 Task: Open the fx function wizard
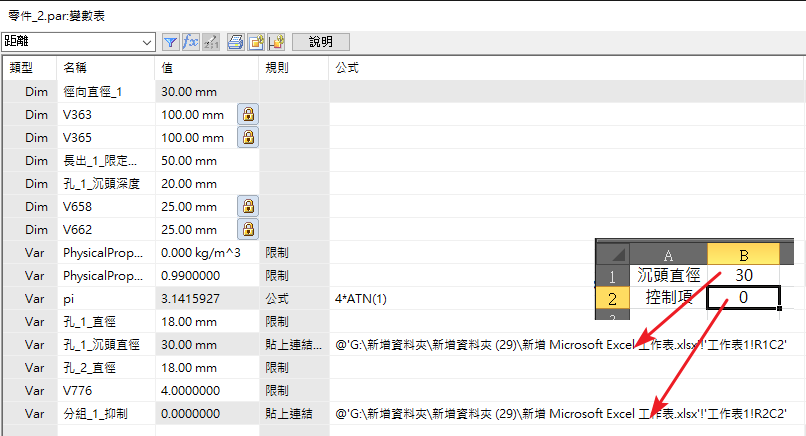191,42
